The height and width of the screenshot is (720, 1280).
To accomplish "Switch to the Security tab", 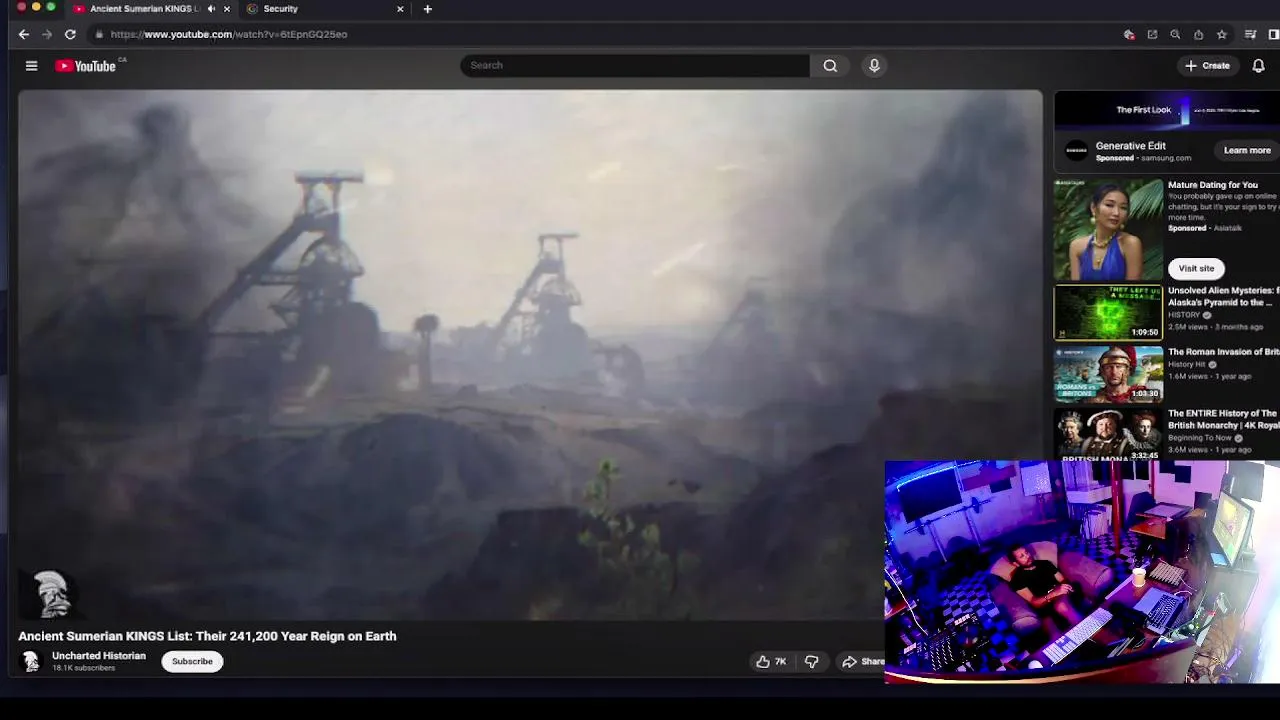I will [x=324, y=9].
